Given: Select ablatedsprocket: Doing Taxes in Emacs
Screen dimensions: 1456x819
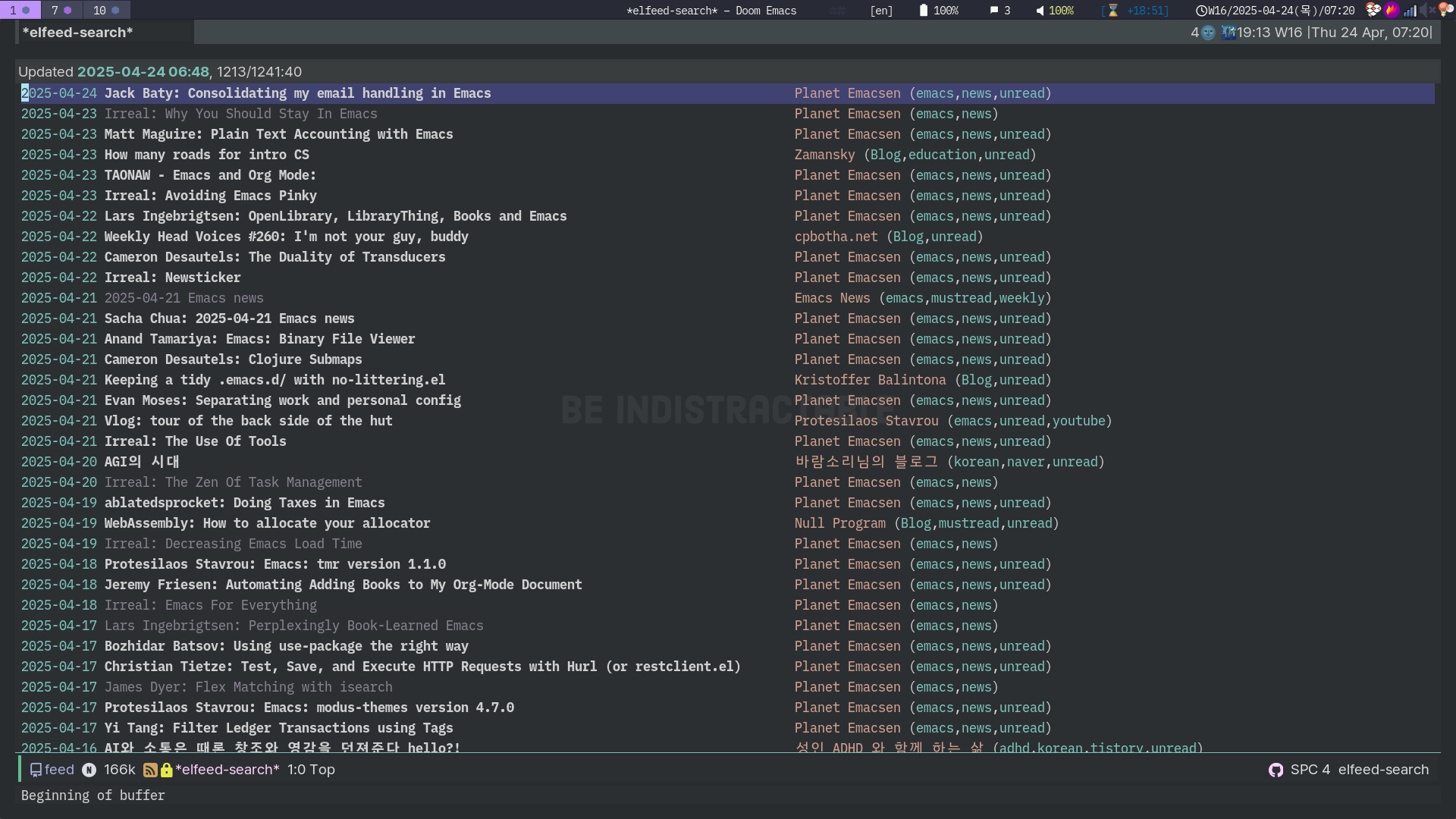Looking at the screenshot, I should click(244, 503).
